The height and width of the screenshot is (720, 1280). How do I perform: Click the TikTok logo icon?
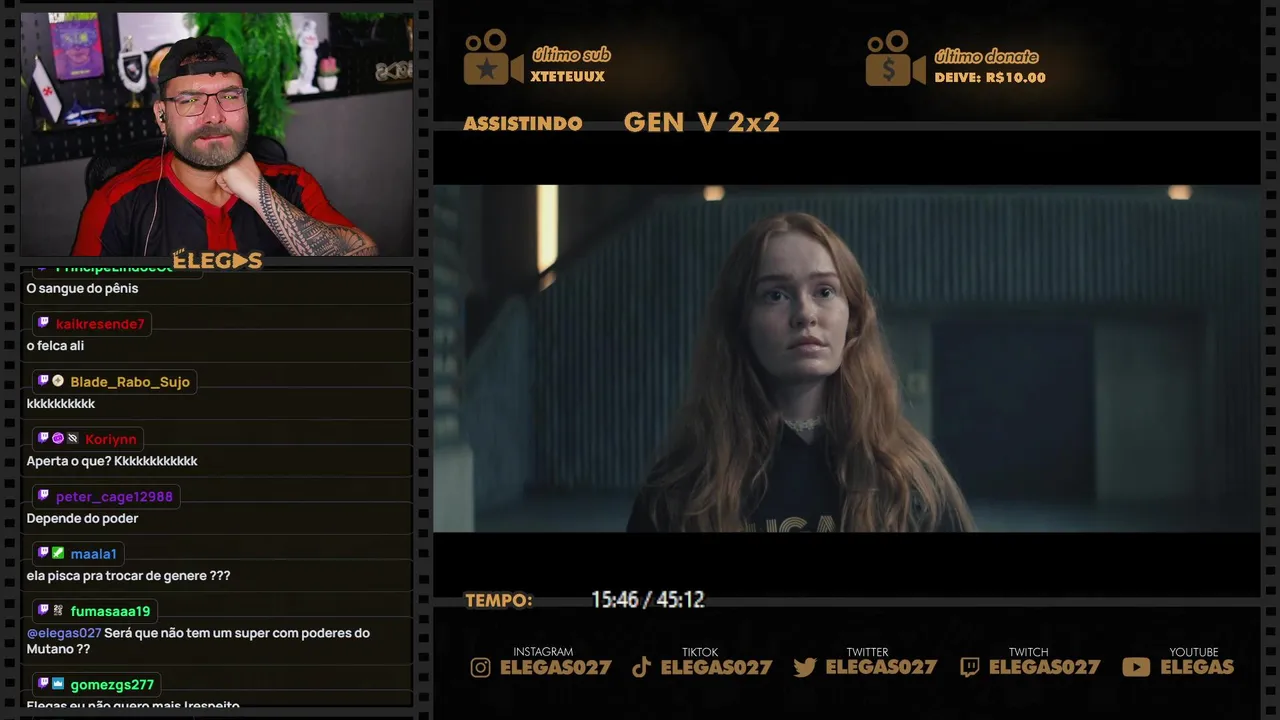click(642, 668)
